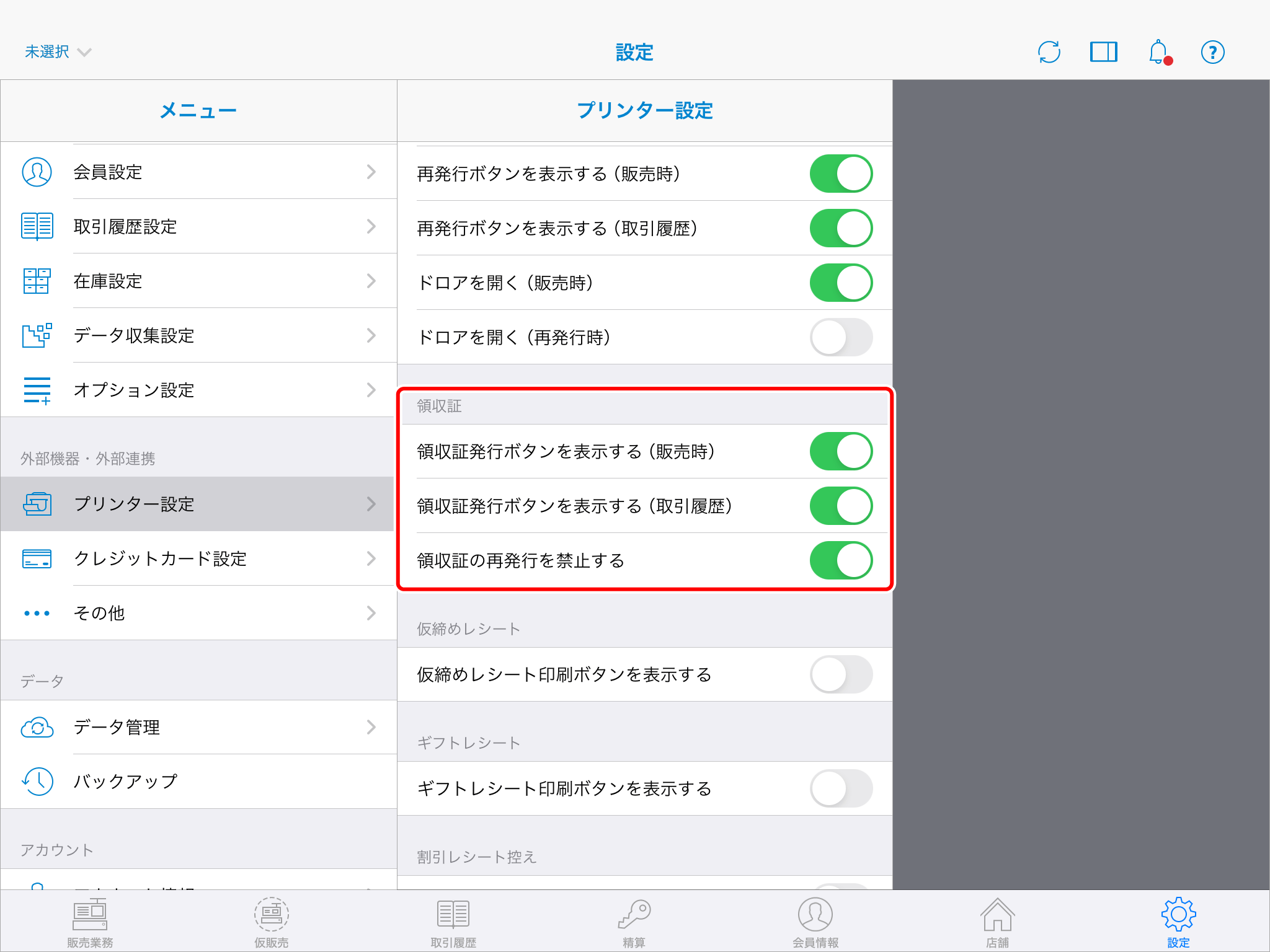1270x952 pixels.
Task: Toggle 領収証発行ボタンを表示する (取引履歴) switch
Action: point(841,506)
